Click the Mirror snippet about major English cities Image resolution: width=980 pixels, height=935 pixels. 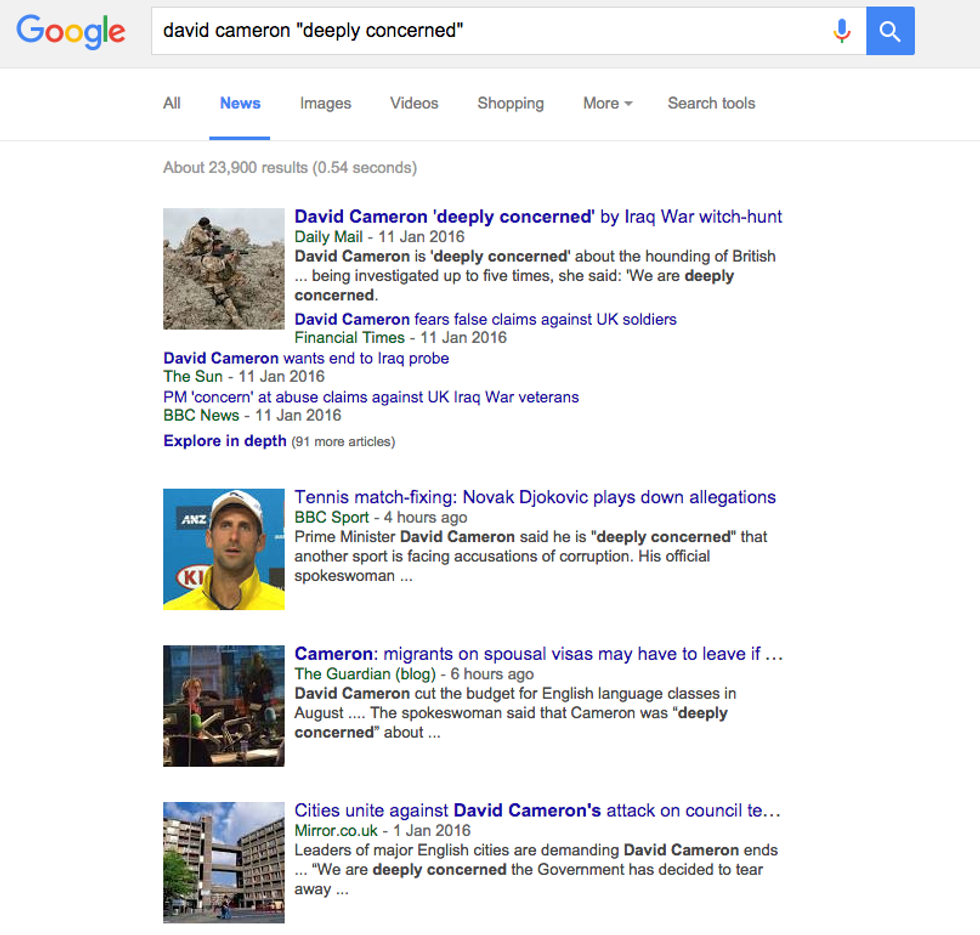536,869
